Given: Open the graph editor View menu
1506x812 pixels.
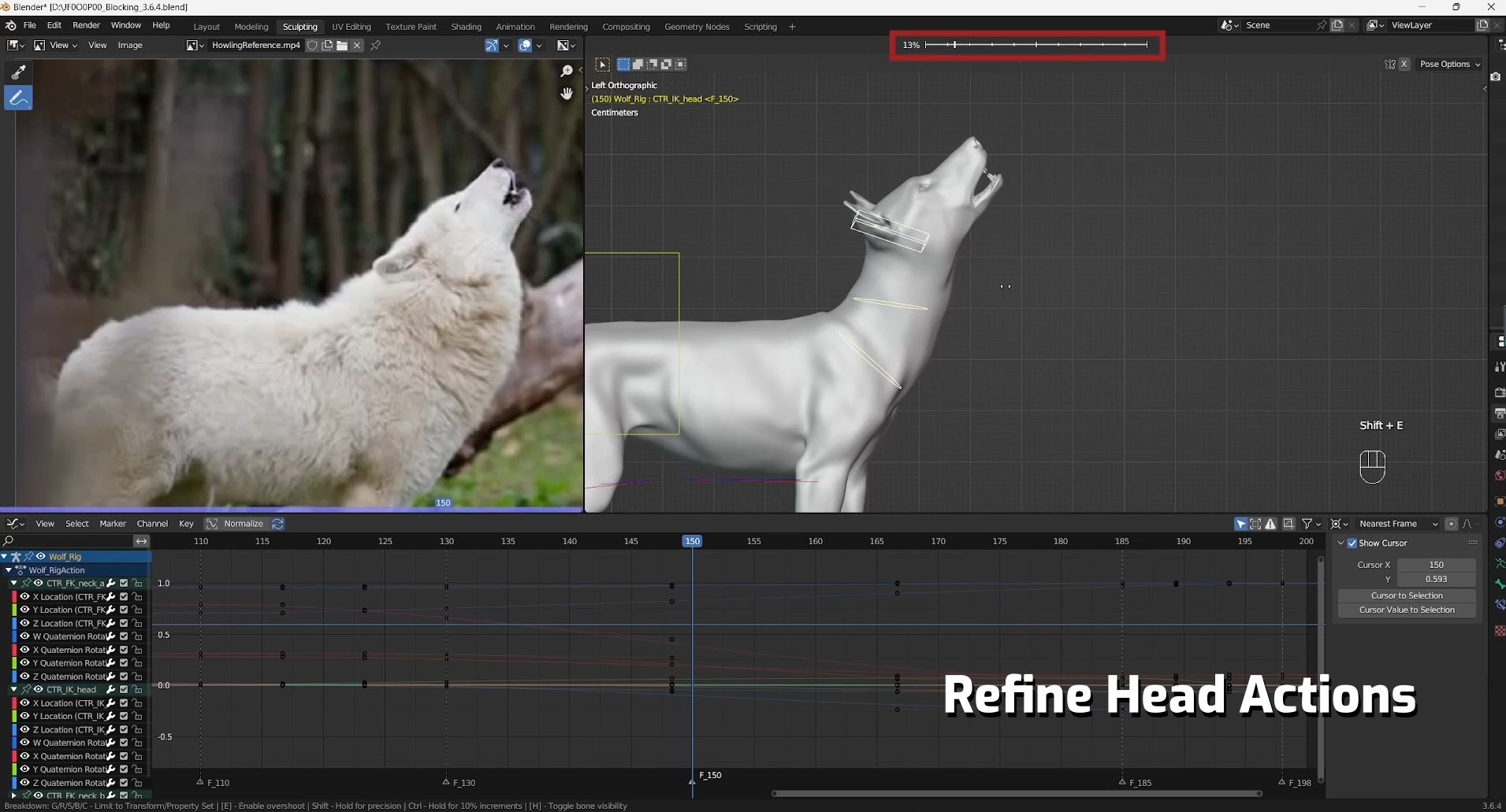Looking at the screenshot, I should pos(45,524).
